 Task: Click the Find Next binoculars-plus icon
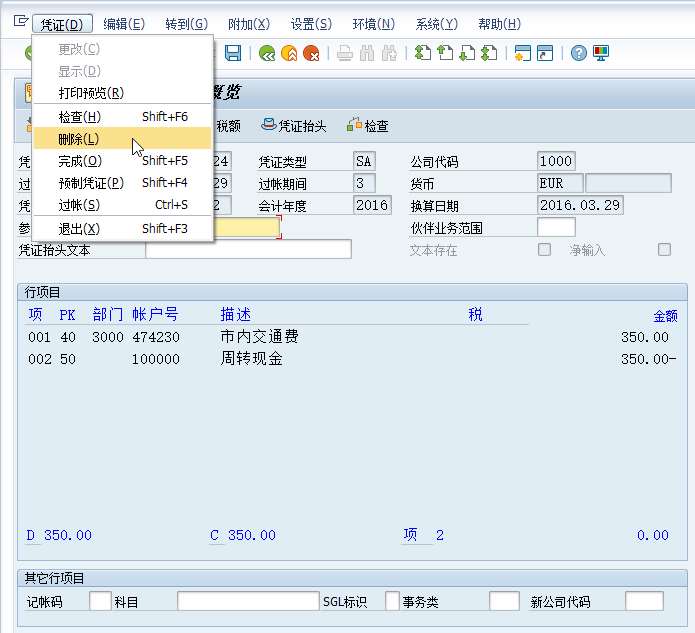(x=389, y=53)
